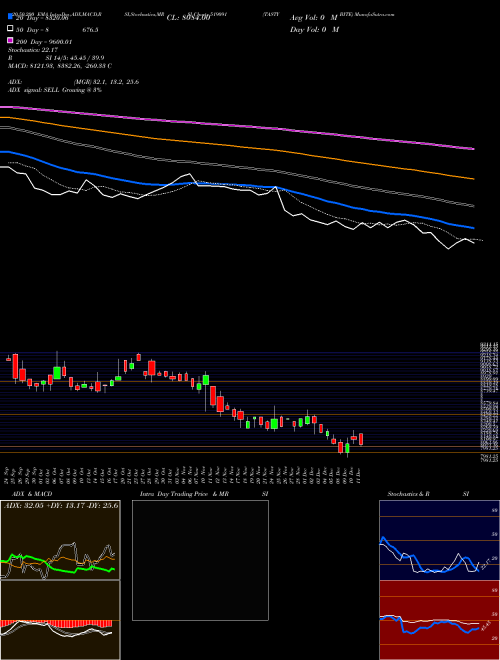Click the last red candlestick in the price chart
Viewport: 500px width, 660px height.
361,439
